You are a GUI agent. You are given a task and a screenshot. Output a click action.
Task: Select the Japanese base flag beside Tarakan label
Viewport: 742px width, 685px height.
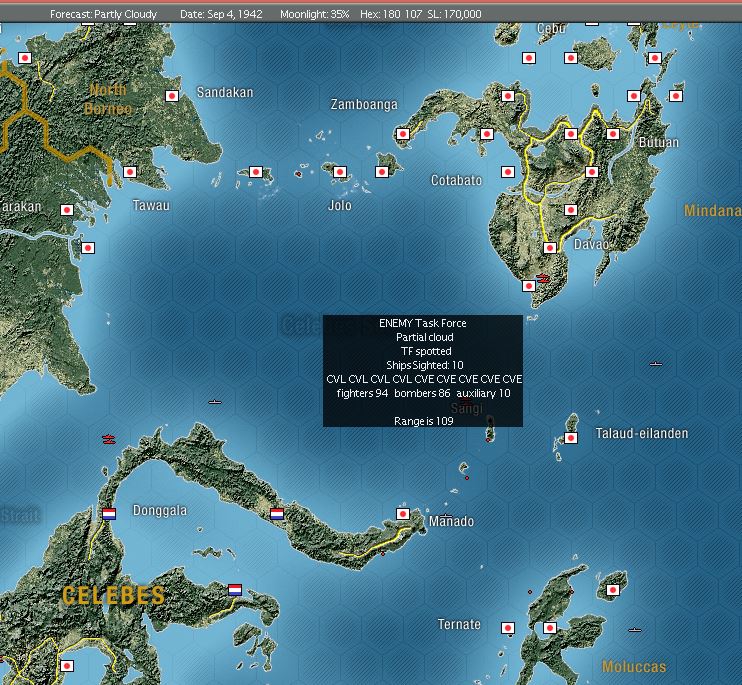(67, 210)
